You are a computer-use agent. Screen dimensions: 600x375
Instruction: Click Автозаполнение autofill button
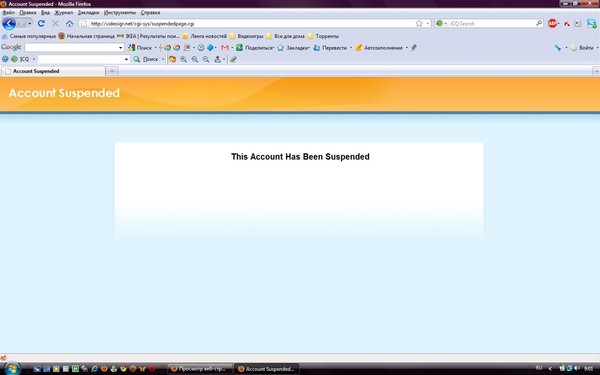click(x=379, y=48)
